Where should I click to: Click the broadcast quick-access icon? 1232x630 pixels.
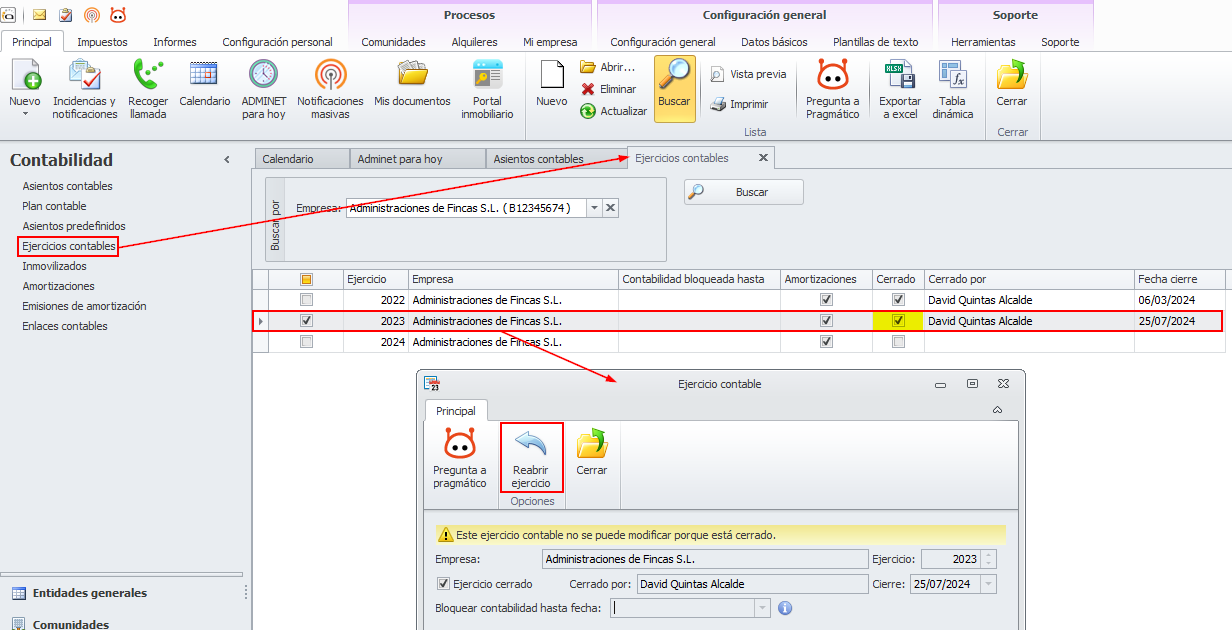point(92,15)
